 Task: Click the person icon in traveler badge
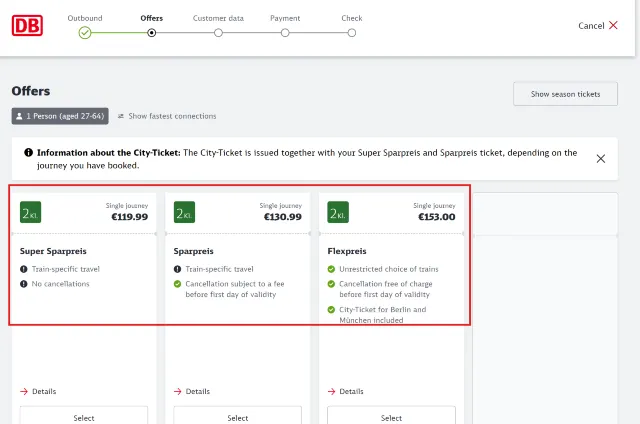pos(20,116)
